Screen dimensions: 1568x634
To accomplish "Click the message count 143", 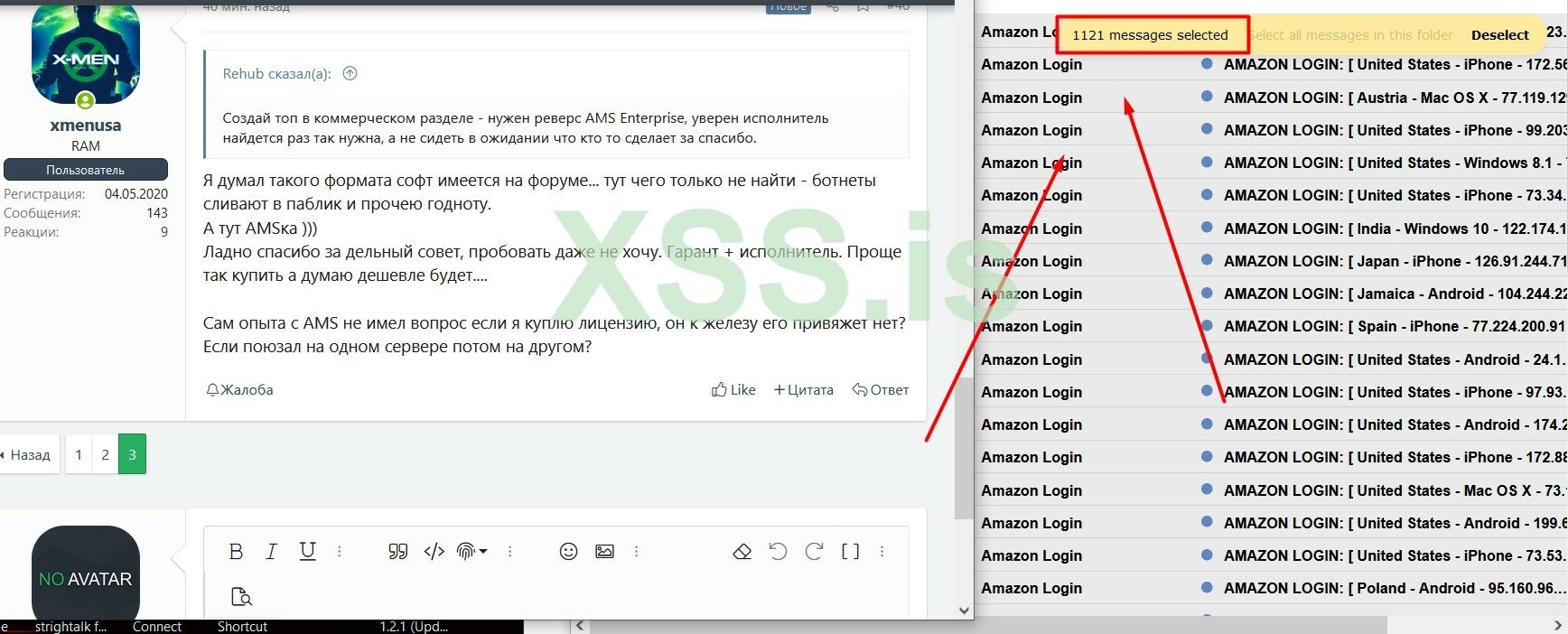I will pyautogui.click(x=157, y=213).
